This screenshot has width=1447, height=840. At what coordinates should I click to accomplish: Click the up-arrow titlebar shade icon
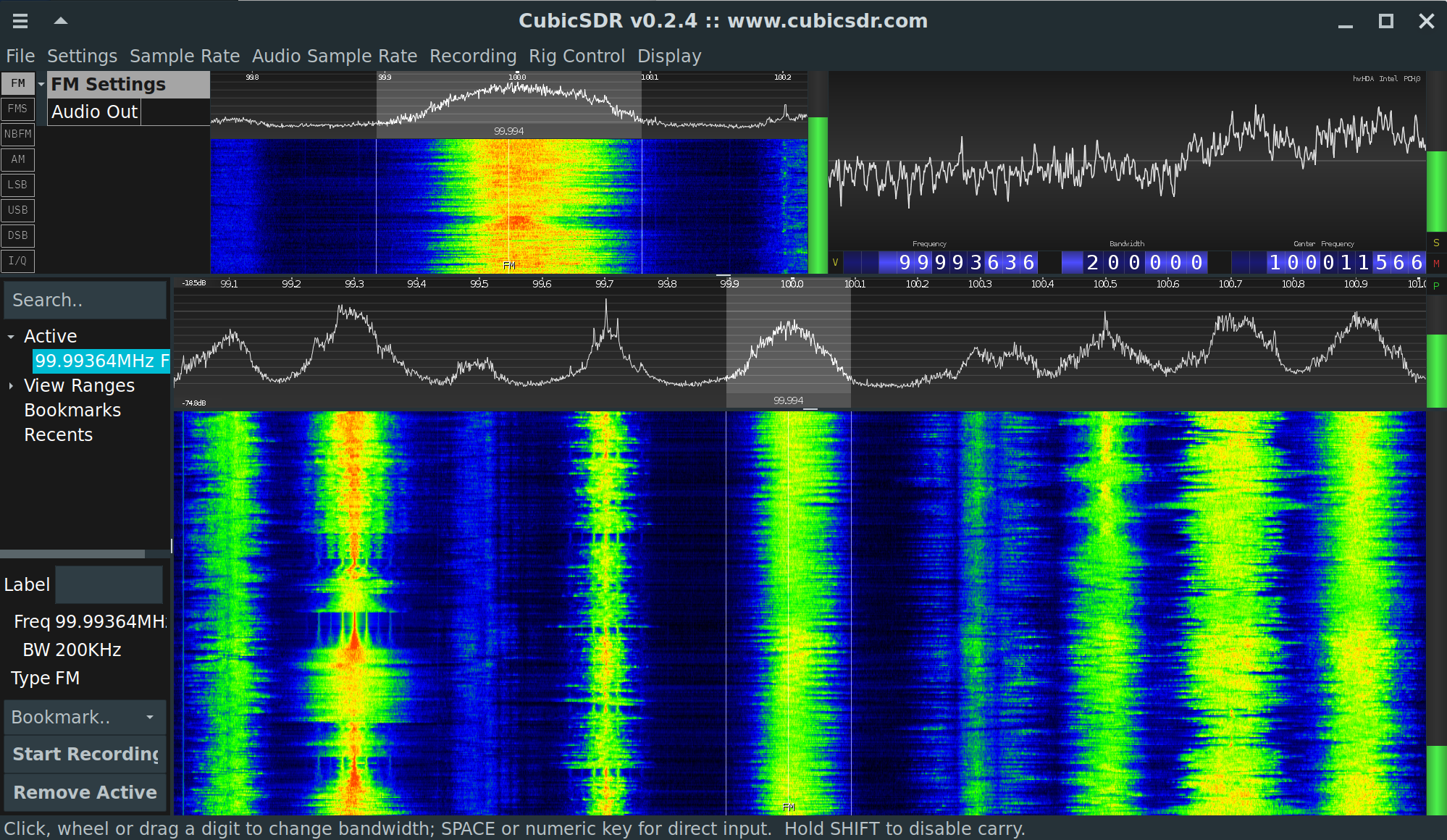point(61,21)
